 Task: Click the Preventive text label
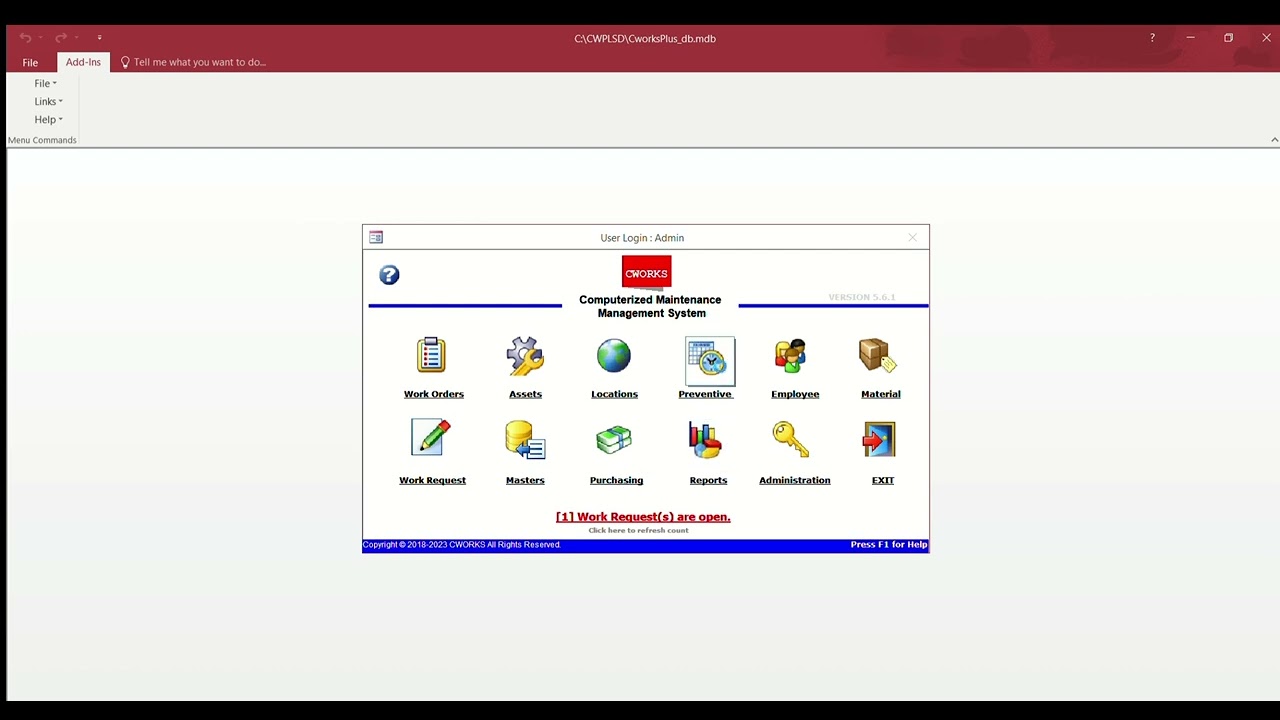pyautogui.click(x=705, y=394)
